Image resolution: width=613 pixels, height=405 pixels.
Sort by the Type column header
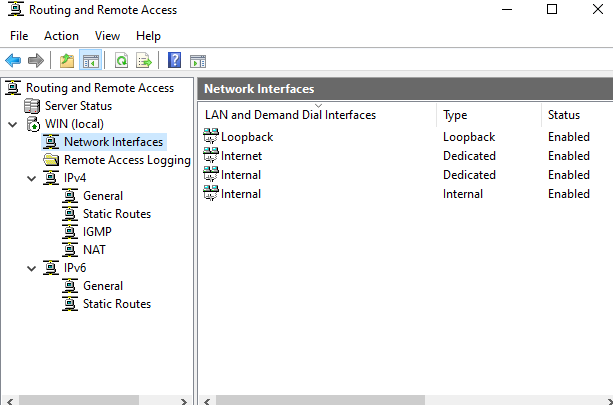489,115
